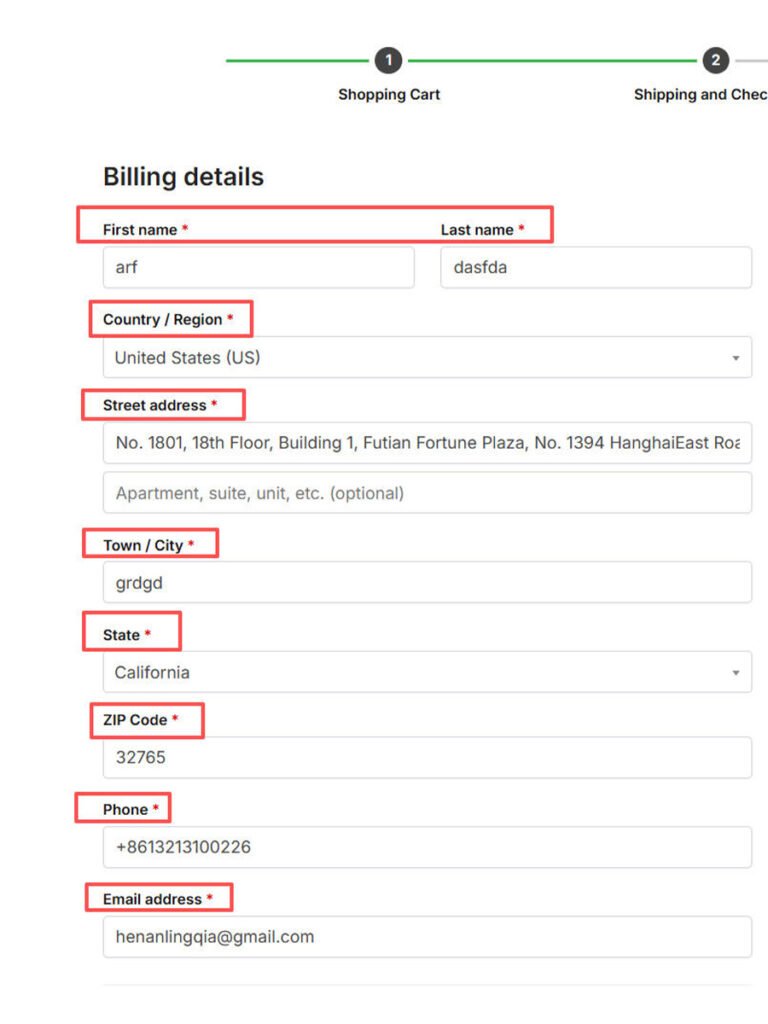The width and height of the screenshot is (768, 1024).
Task: Click the Email address label
Action: point(152,900)
